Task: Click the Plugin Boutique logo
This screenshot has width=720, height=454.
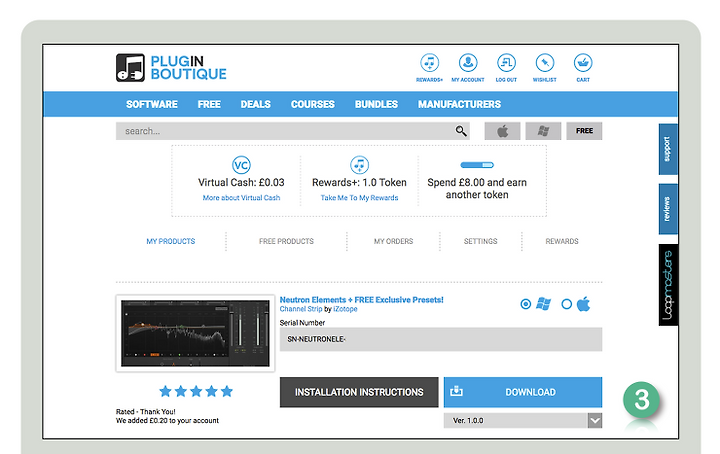Action: pyautogui.click(x=171, y=67)
